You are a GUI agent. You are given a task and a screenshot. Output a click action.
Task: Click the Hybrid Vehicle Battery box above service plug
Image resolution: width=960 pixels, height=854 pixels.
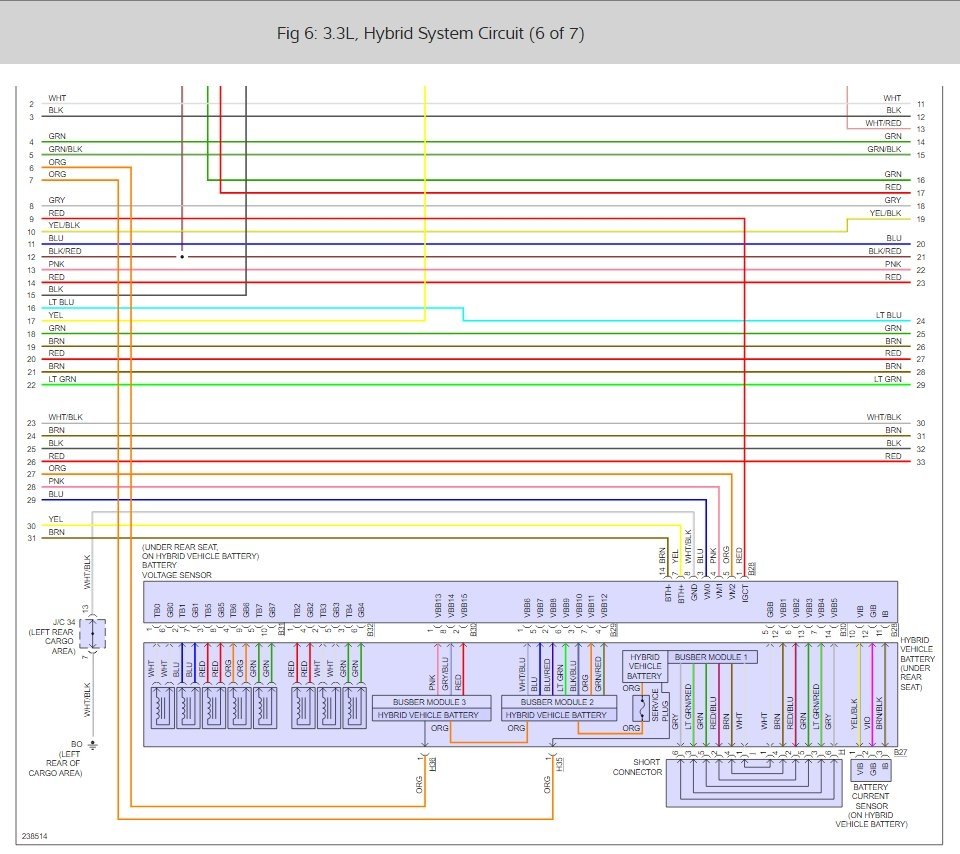(643, 666)
